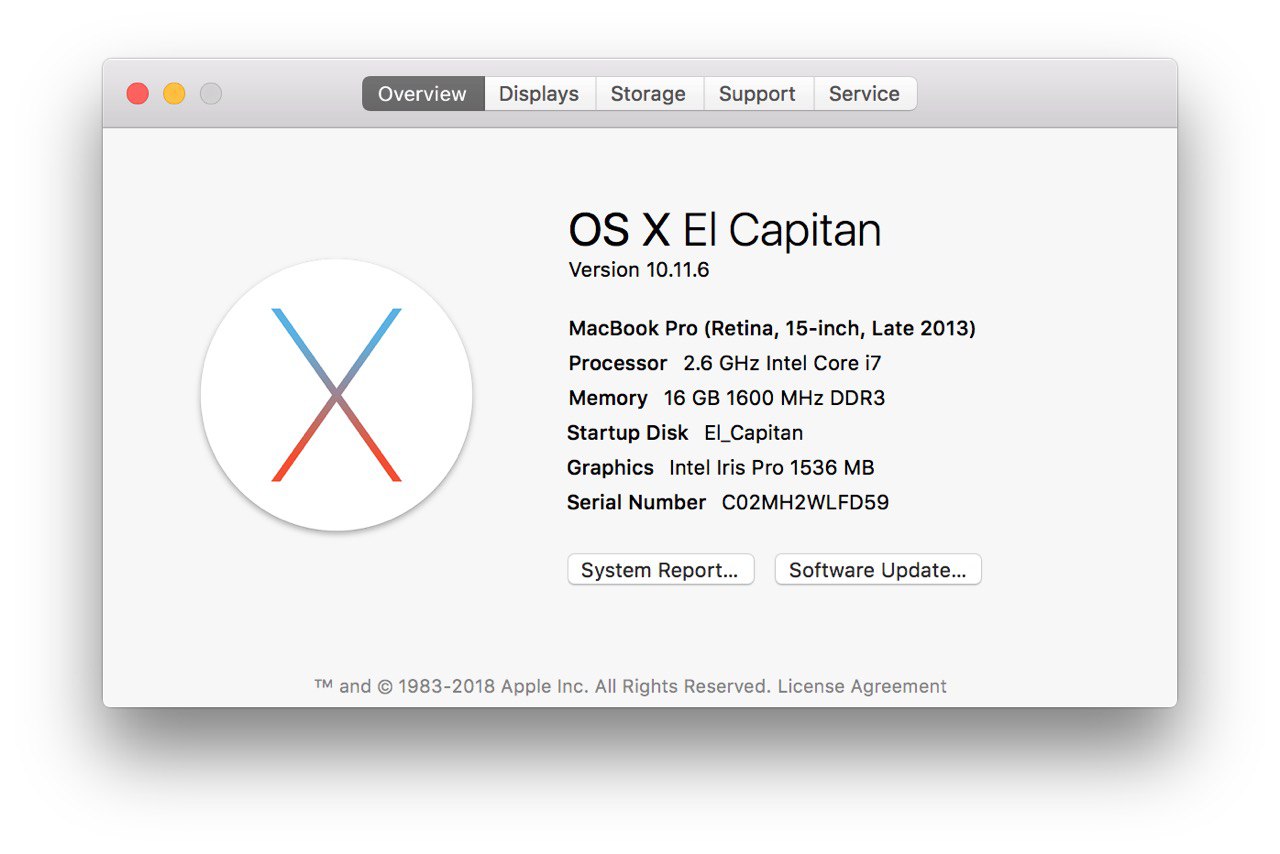The image size is (1280, 854).
Task: Click the Apple copyright 1983-2018 text
Action: (543, 687)
